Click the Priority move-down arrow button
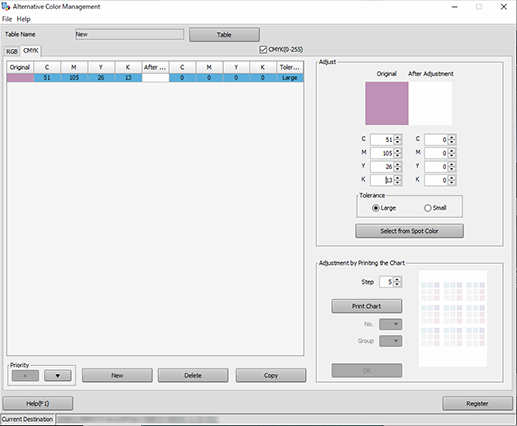The height and width of the screenshot is (426, 517). 58,376
